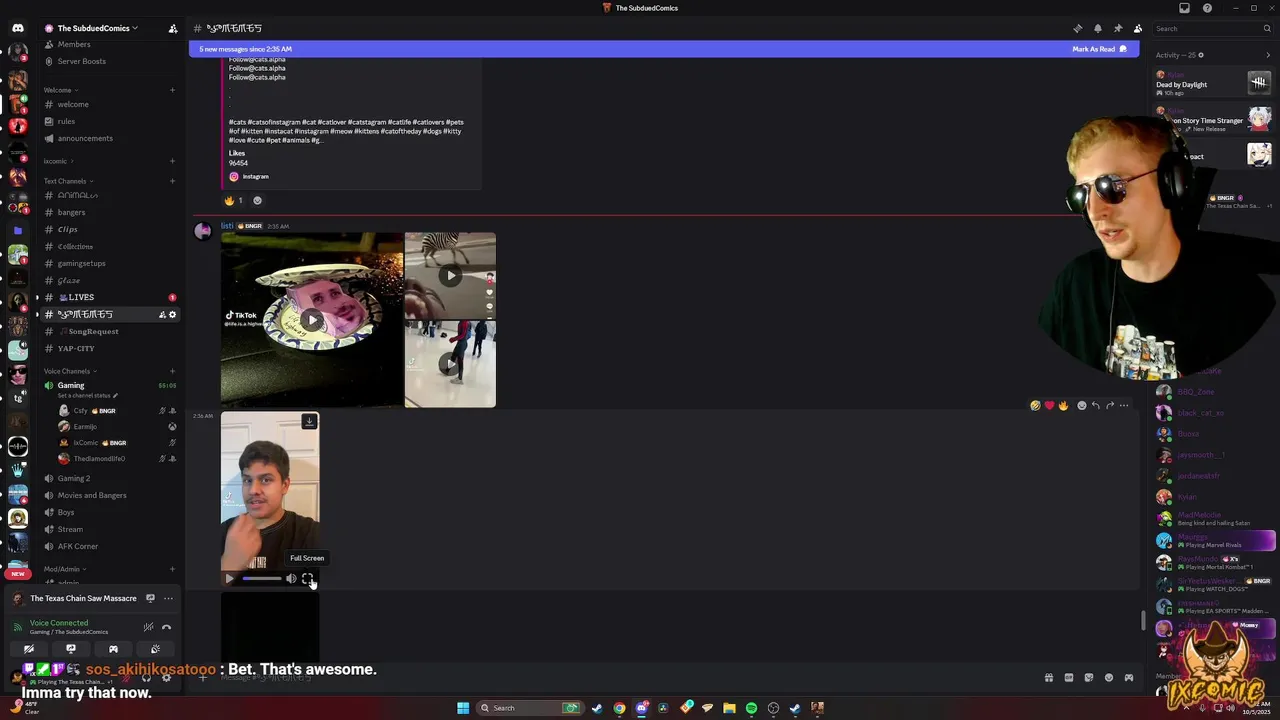Turn on camera in voice panel

(29, 649)
